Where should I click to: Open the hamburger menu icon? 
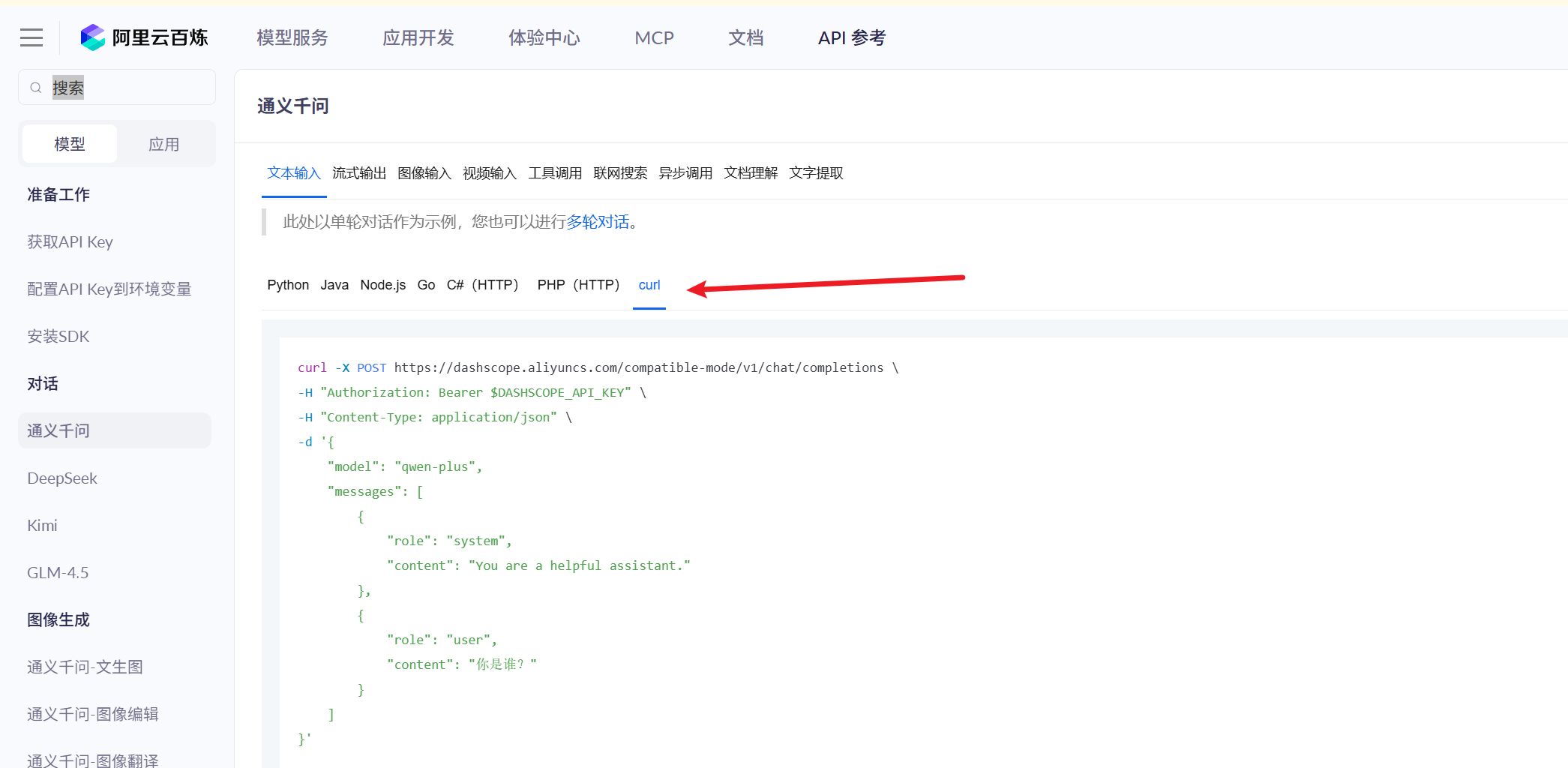tap(31, 37)
